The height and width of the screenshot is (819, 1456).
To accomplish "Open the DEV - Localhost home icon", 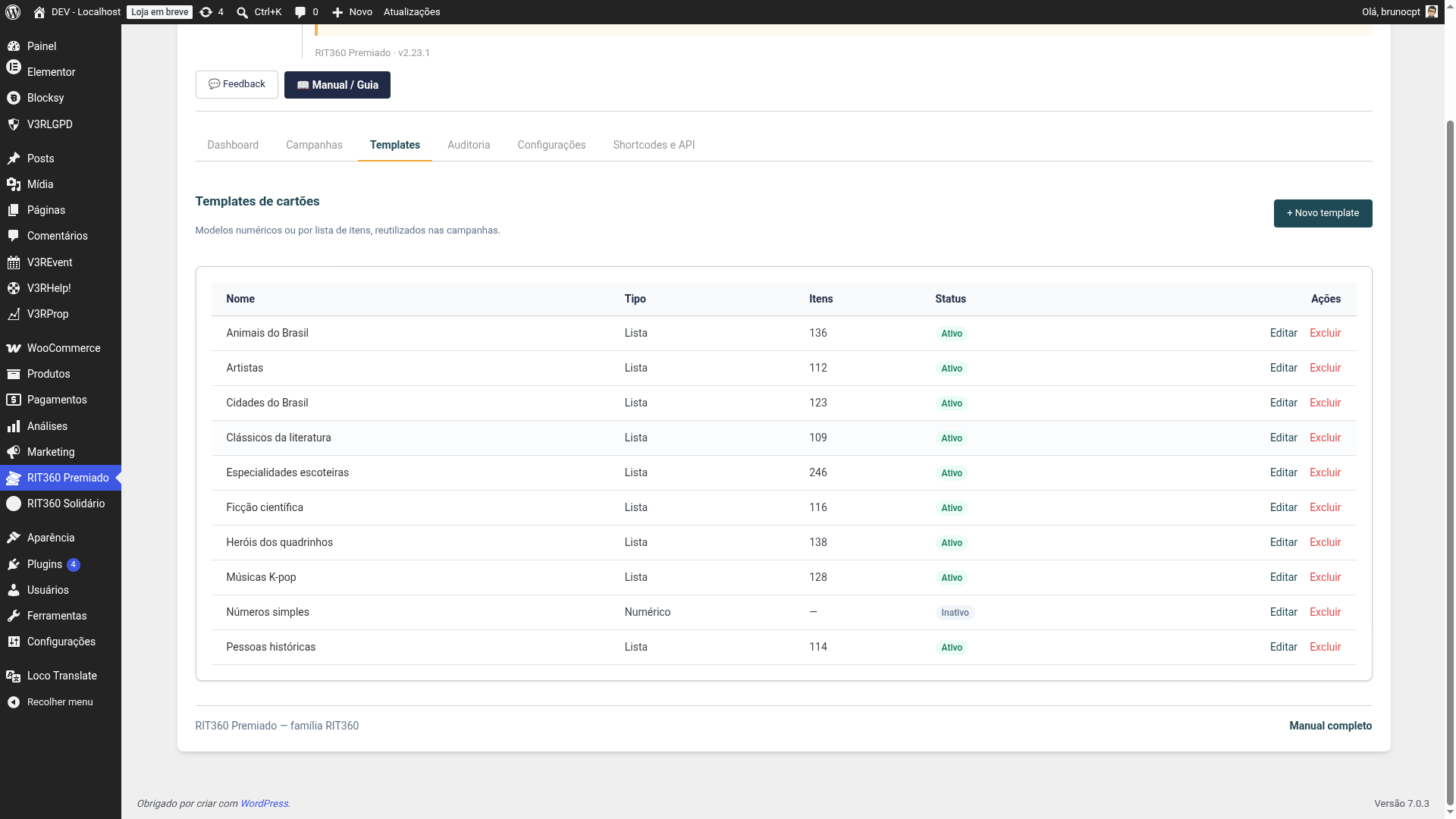I will click(x=39, y=12).
